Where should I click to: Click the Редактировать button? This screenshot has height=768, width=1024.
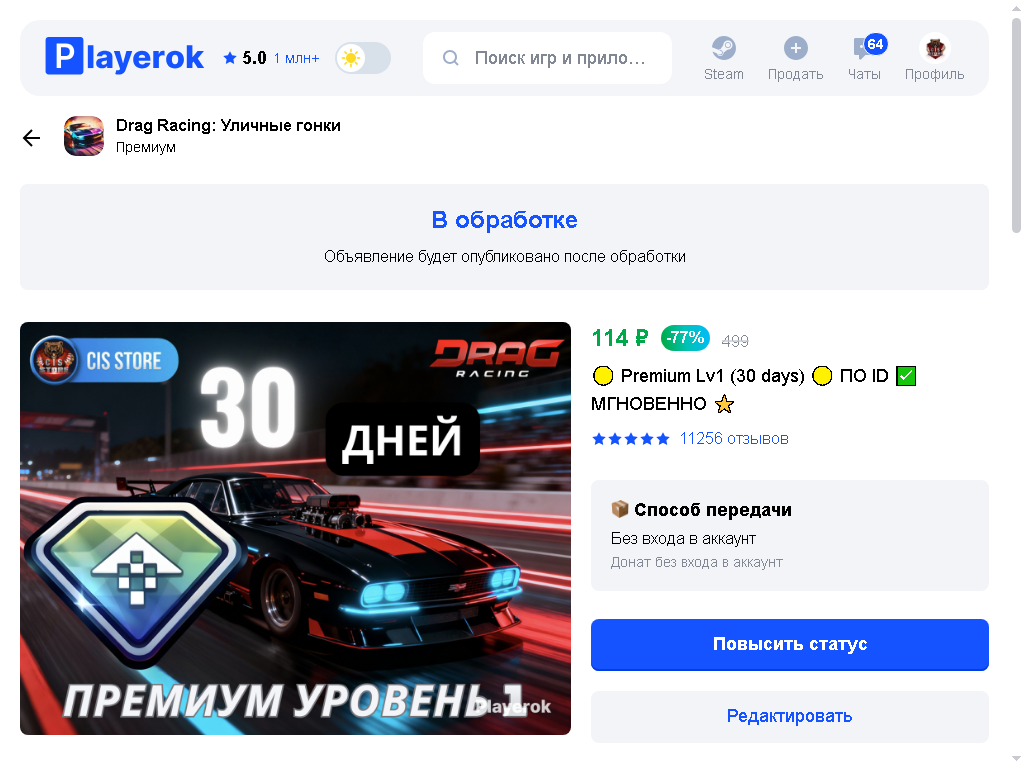(790, 716)
